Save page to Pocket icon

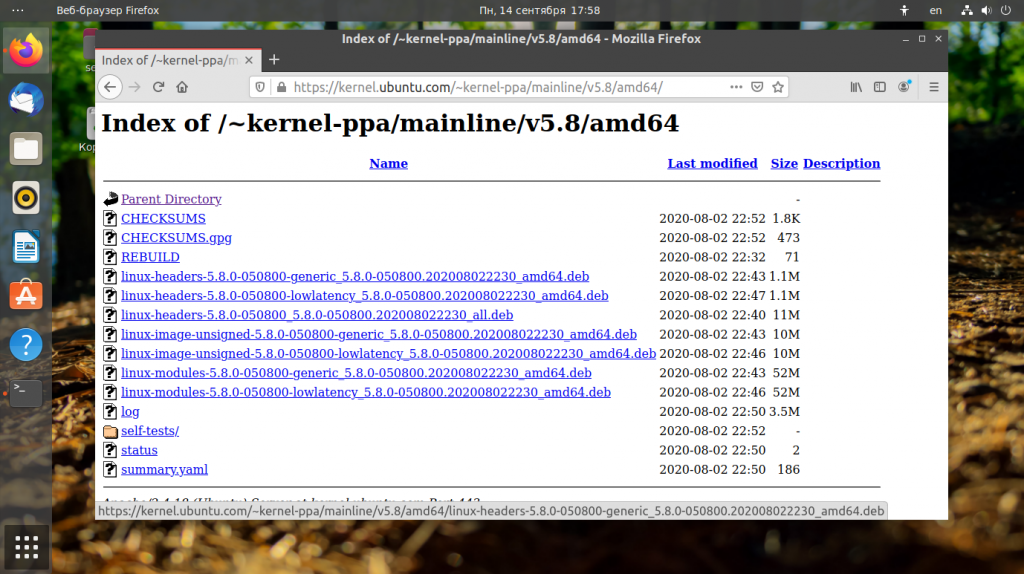click(757, 87)
